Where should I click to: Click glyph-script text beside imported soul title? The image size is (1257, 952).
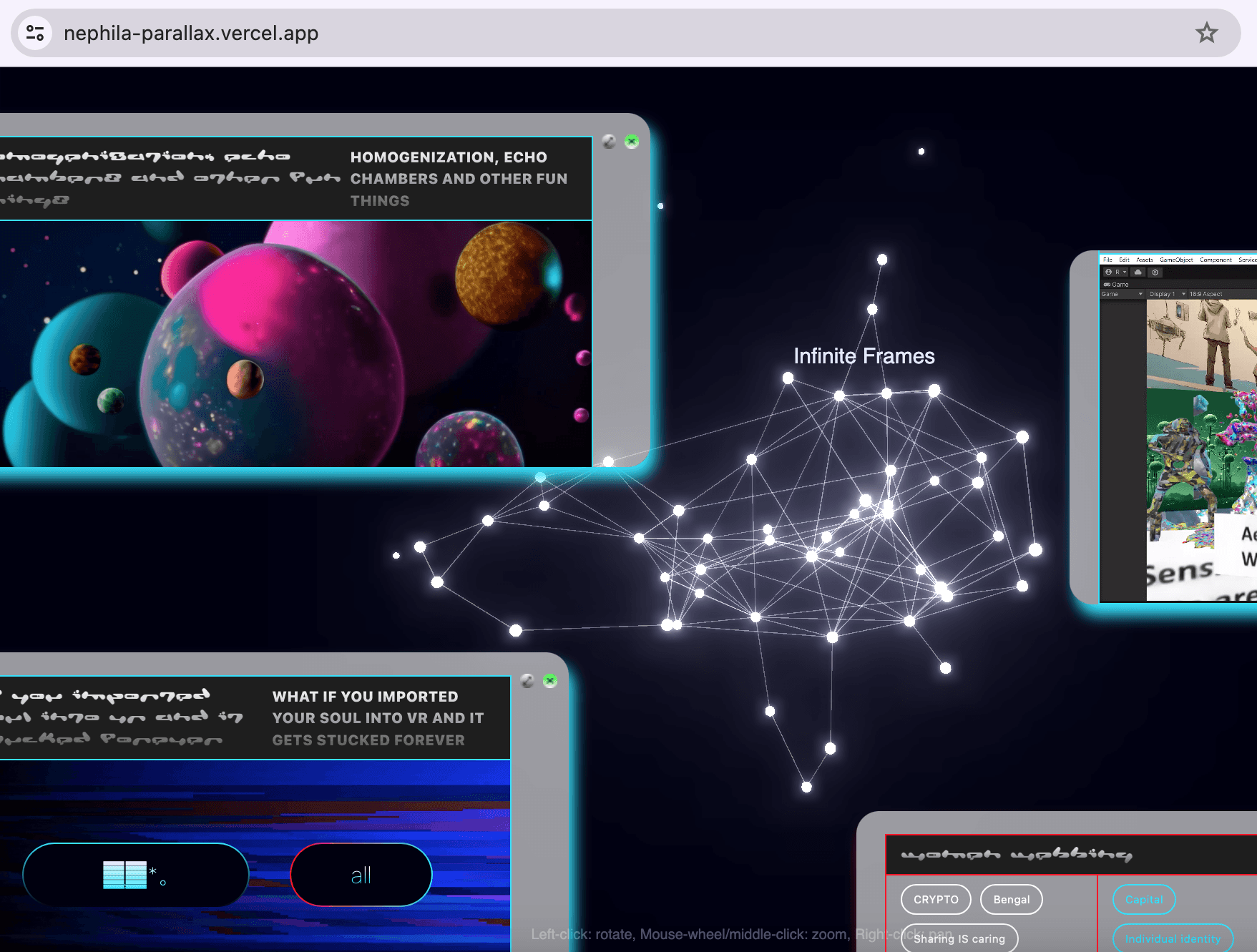122,718
